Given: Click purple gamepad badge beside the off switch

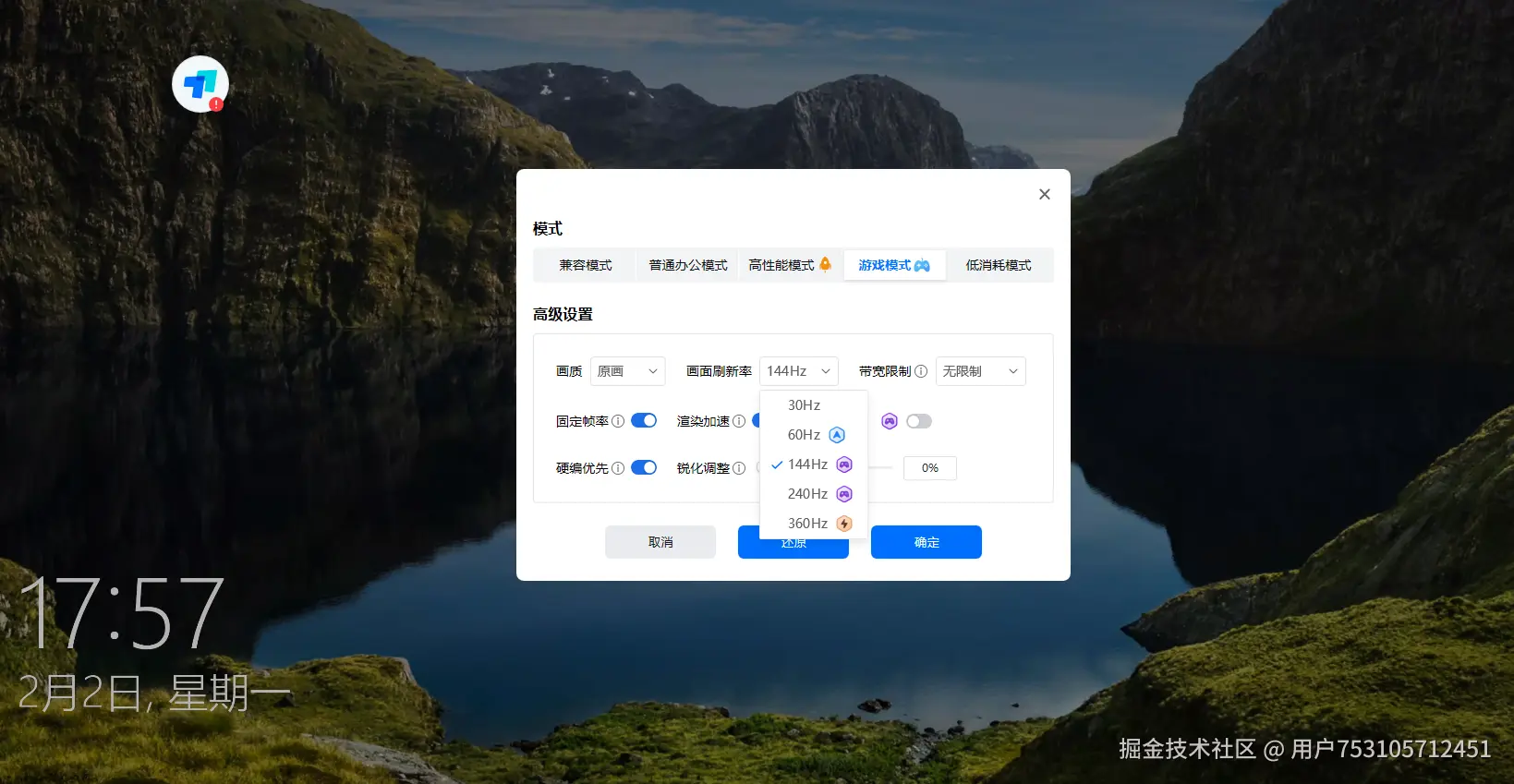Looking at the screenshot, I should 890,421.
